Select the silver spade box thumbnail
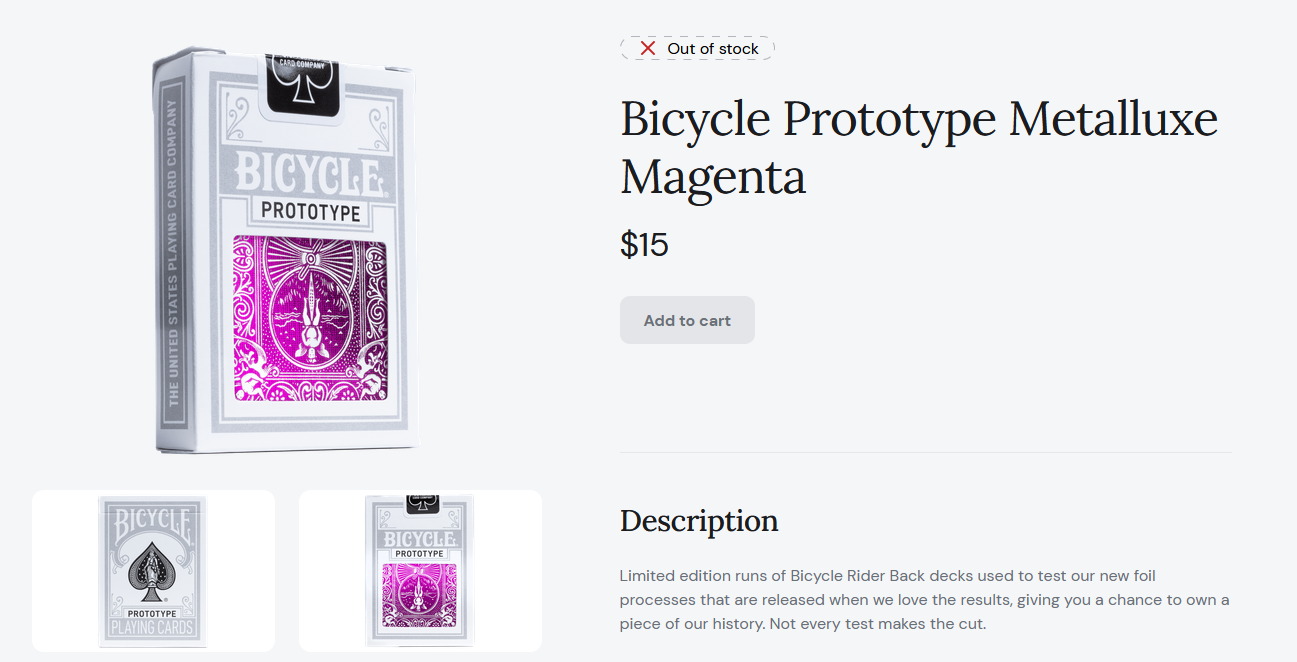The width and height of the screenshot is (1297, 662). (x=153, y=571)
